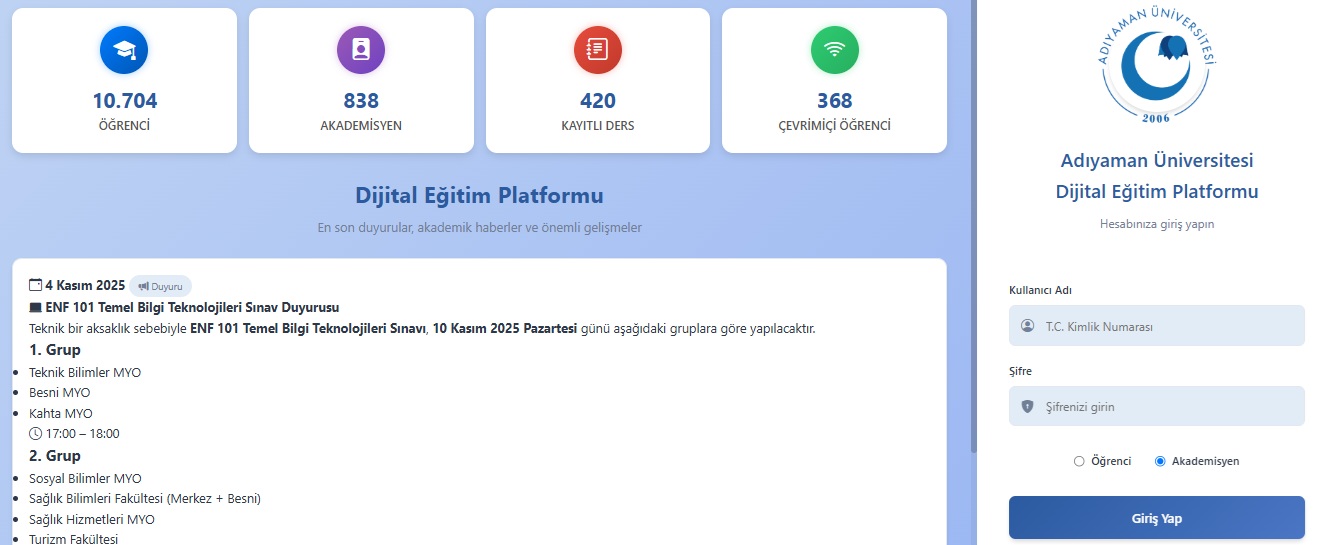Click the graduation cap student icon
Viewport: 1317px width, 545px height.
coord(124,49)
